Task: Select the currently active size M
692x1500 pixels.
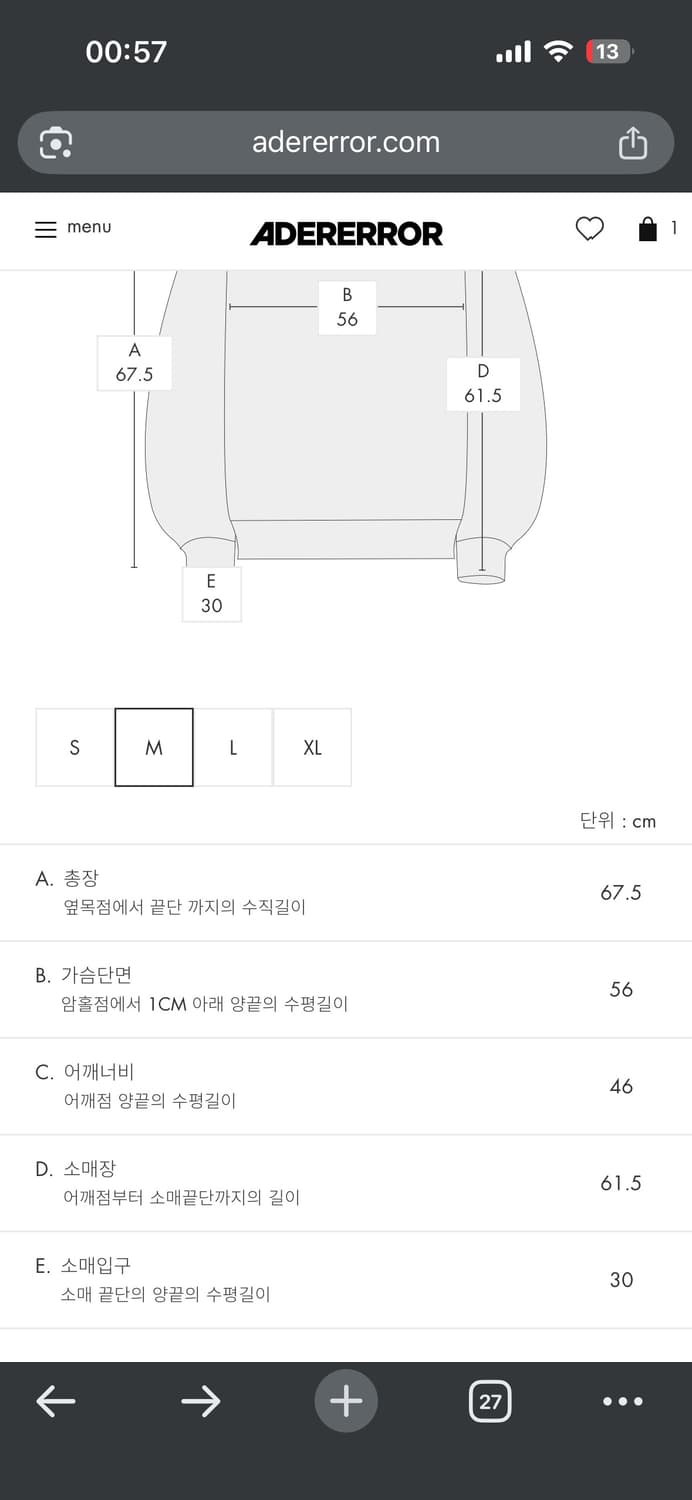Action: pyautogui.click(x=153, y=747)
